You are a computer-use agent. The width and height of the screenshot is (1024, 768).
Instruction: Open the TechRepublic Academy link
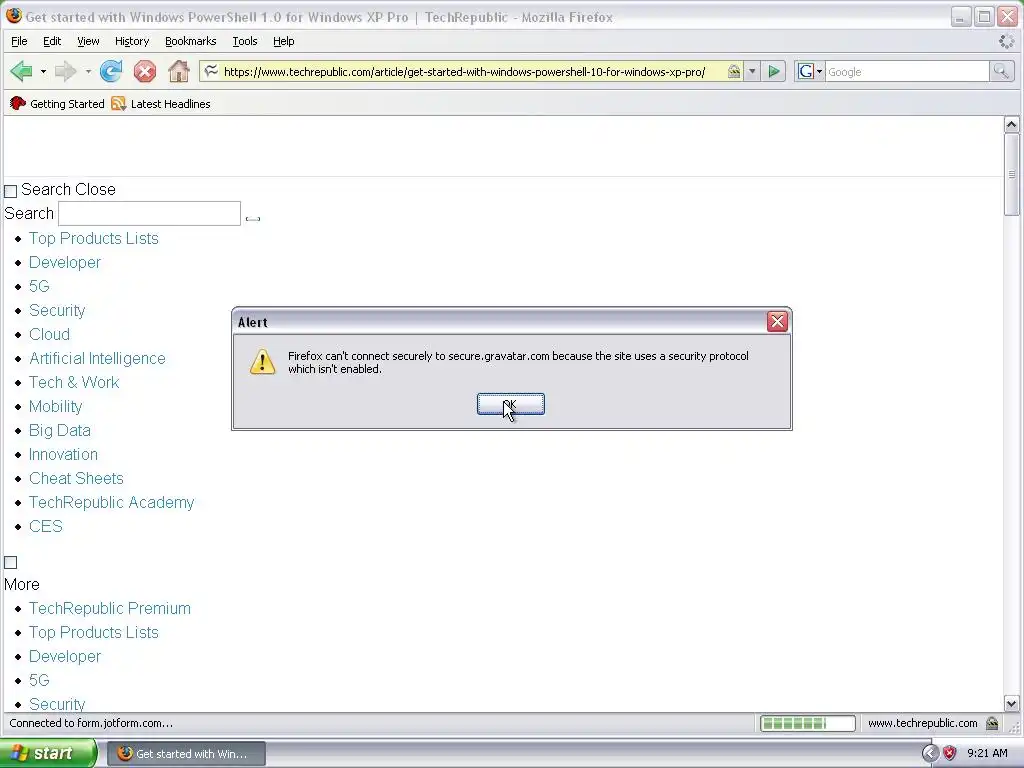tap(111, 502)
